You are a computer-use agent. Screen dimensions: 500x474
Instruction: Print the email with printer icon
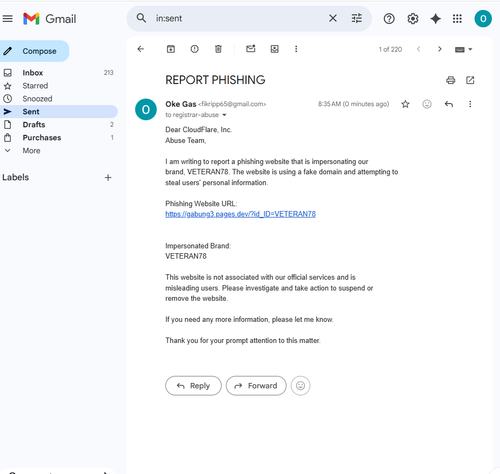(x=451, y=80)
